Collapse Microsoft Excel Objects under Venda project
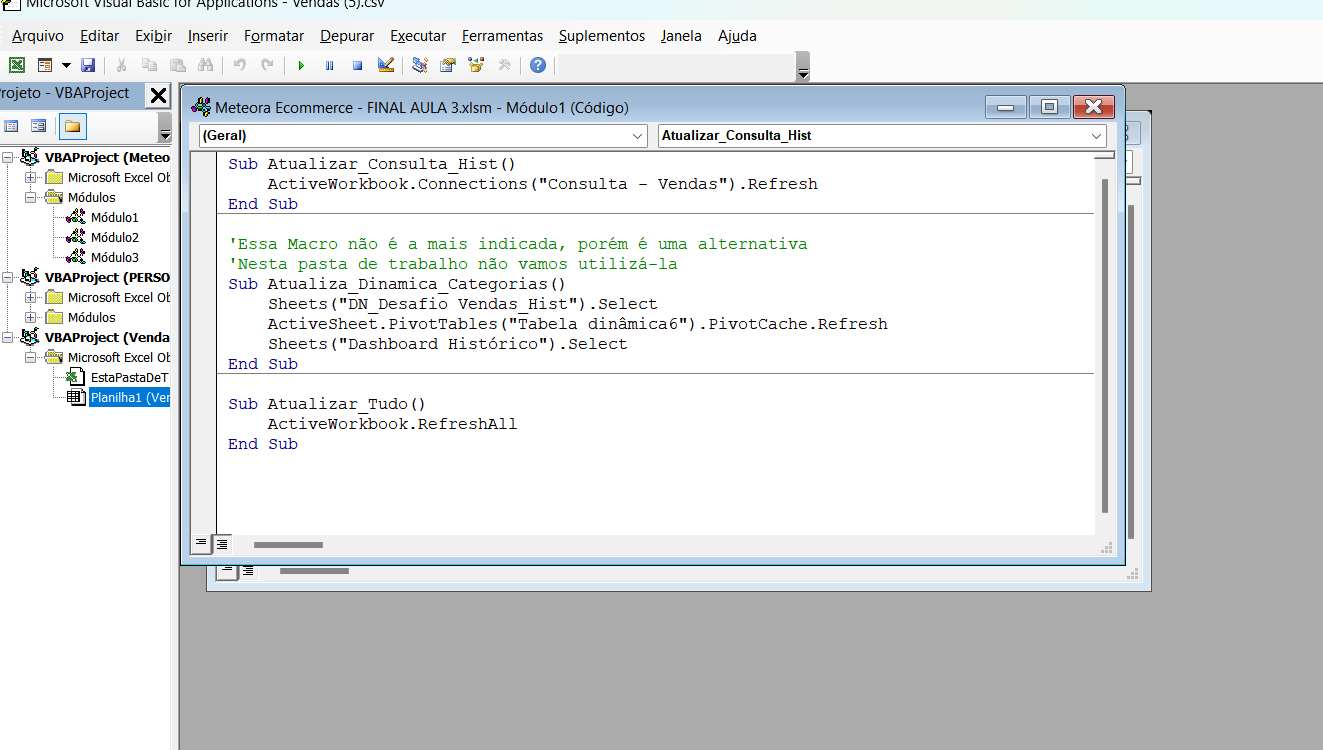 pos(30,357)
